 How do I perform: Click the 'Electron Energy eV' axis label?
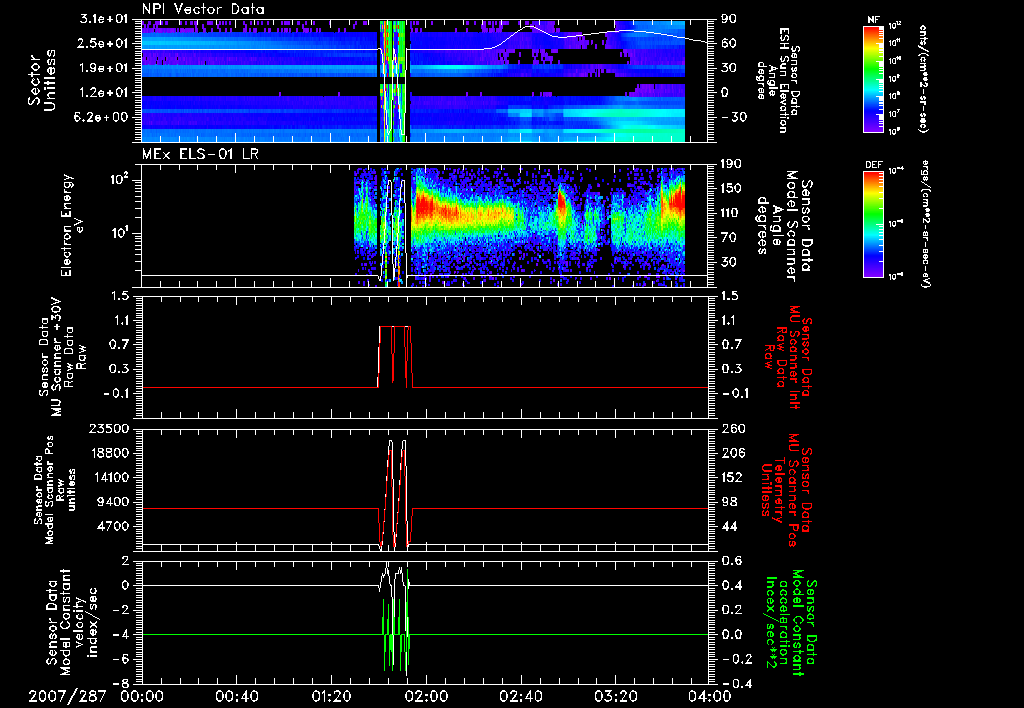pos(73,225)
